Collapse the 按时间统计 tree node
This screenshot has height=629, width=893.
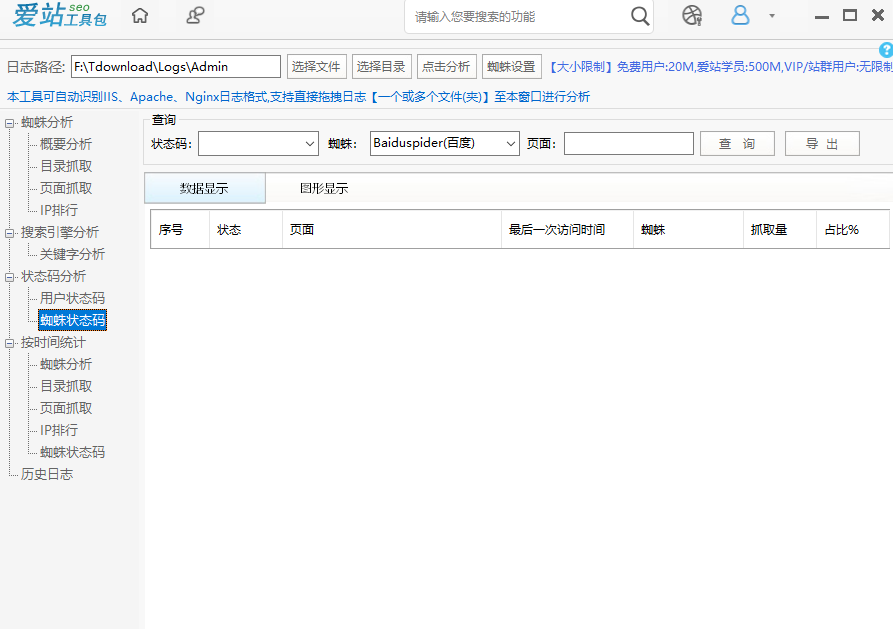pyautogui.click(x=10, y=343)
